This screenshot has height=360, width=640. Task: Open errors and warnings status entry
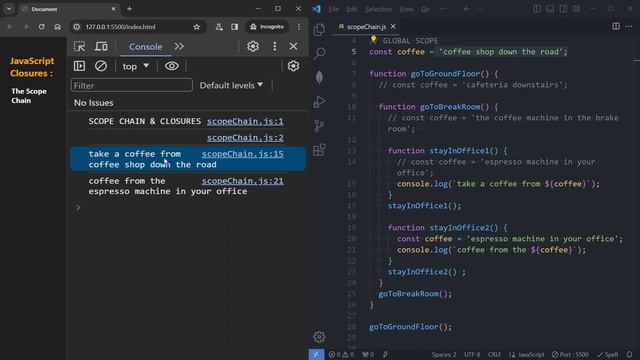(x=341, y=355)
